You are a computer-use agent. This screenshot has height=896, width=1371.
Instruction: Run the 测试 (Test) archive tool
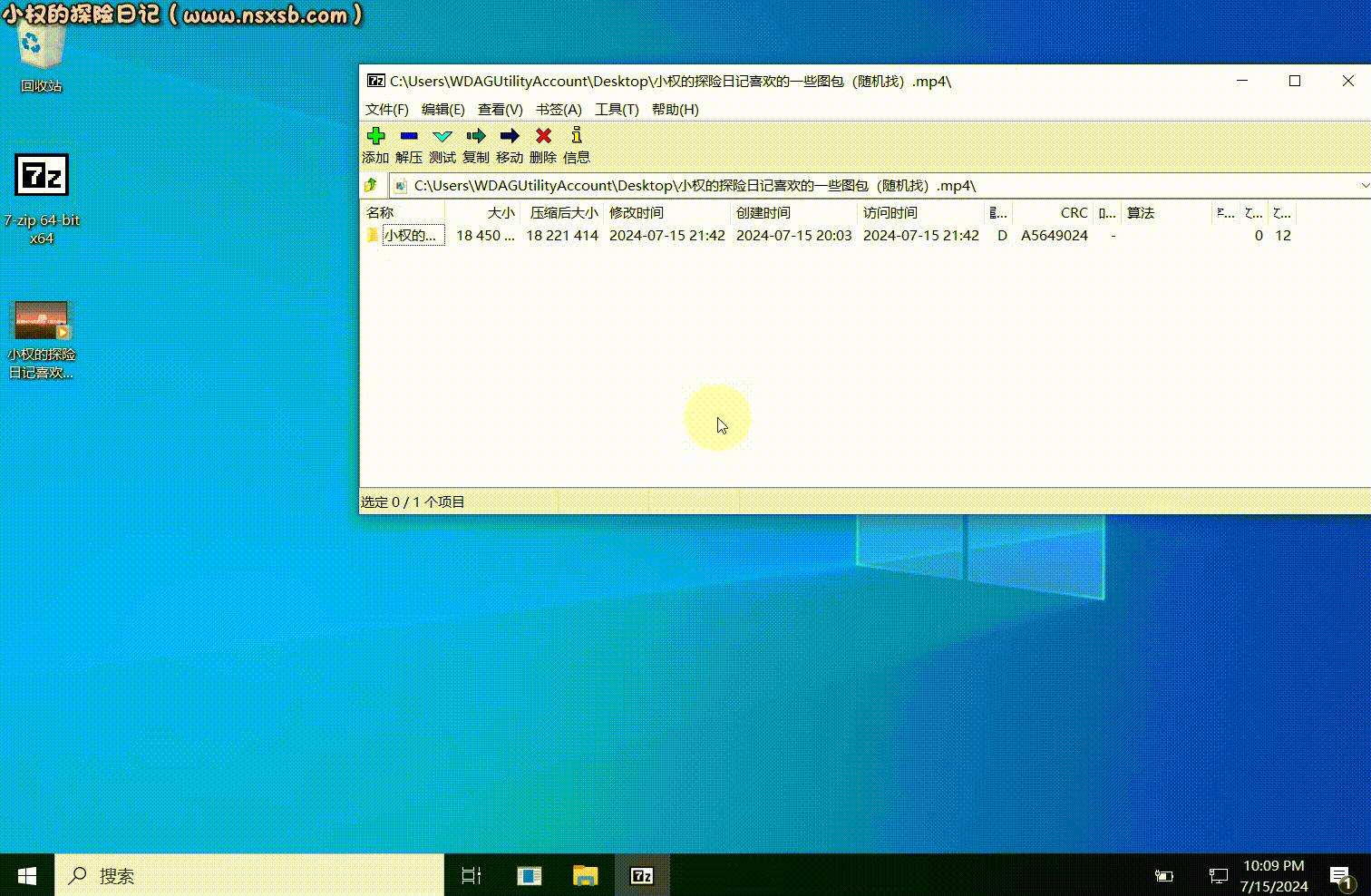[x=442, y=136]
